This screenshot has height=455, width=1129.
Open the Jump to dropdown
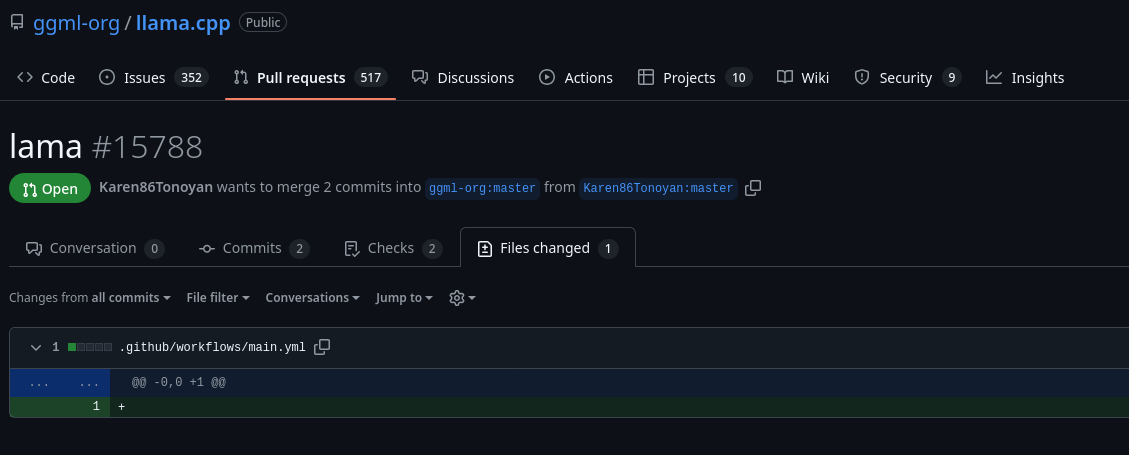404,297
